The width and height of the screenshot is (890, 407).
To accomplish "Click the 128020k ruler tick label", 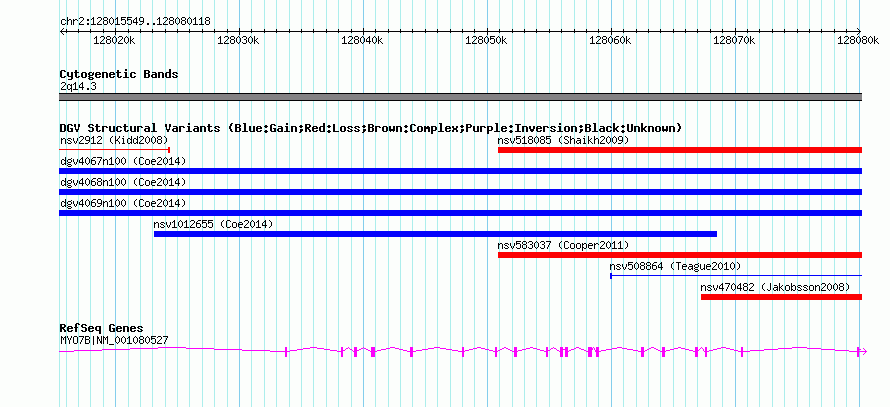I will [115, 40].
